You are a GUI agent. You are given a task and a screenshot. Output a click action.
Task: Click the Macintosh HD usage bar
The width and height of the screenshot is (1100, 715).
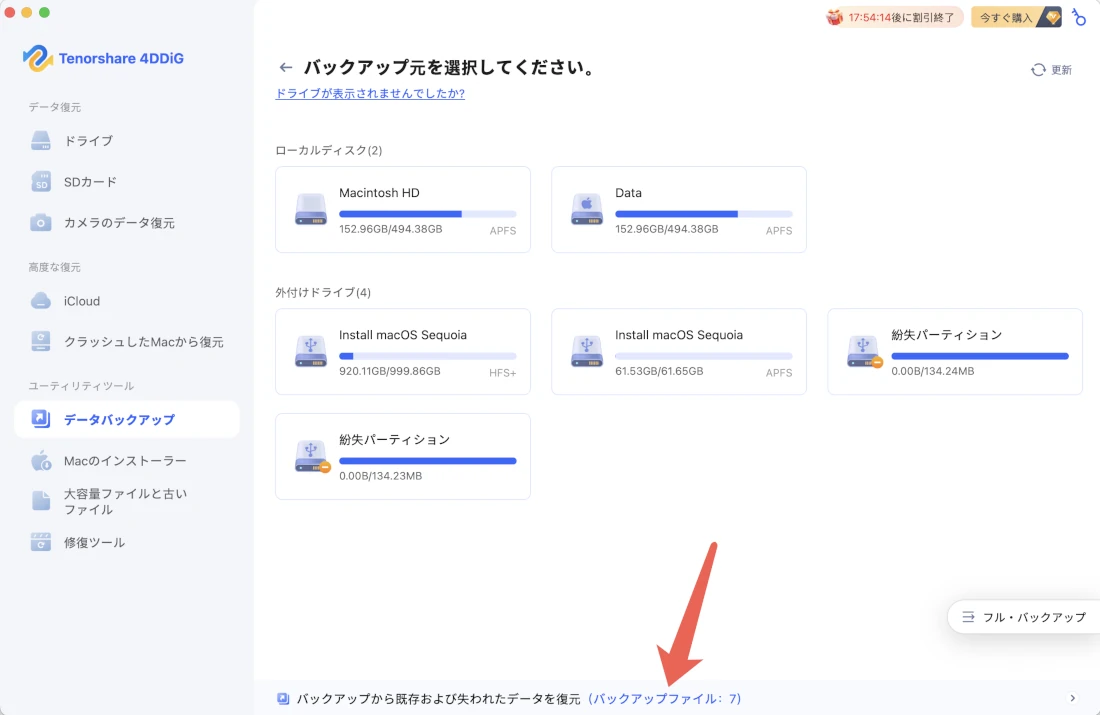pyautogui.click(x=427, y=214)
